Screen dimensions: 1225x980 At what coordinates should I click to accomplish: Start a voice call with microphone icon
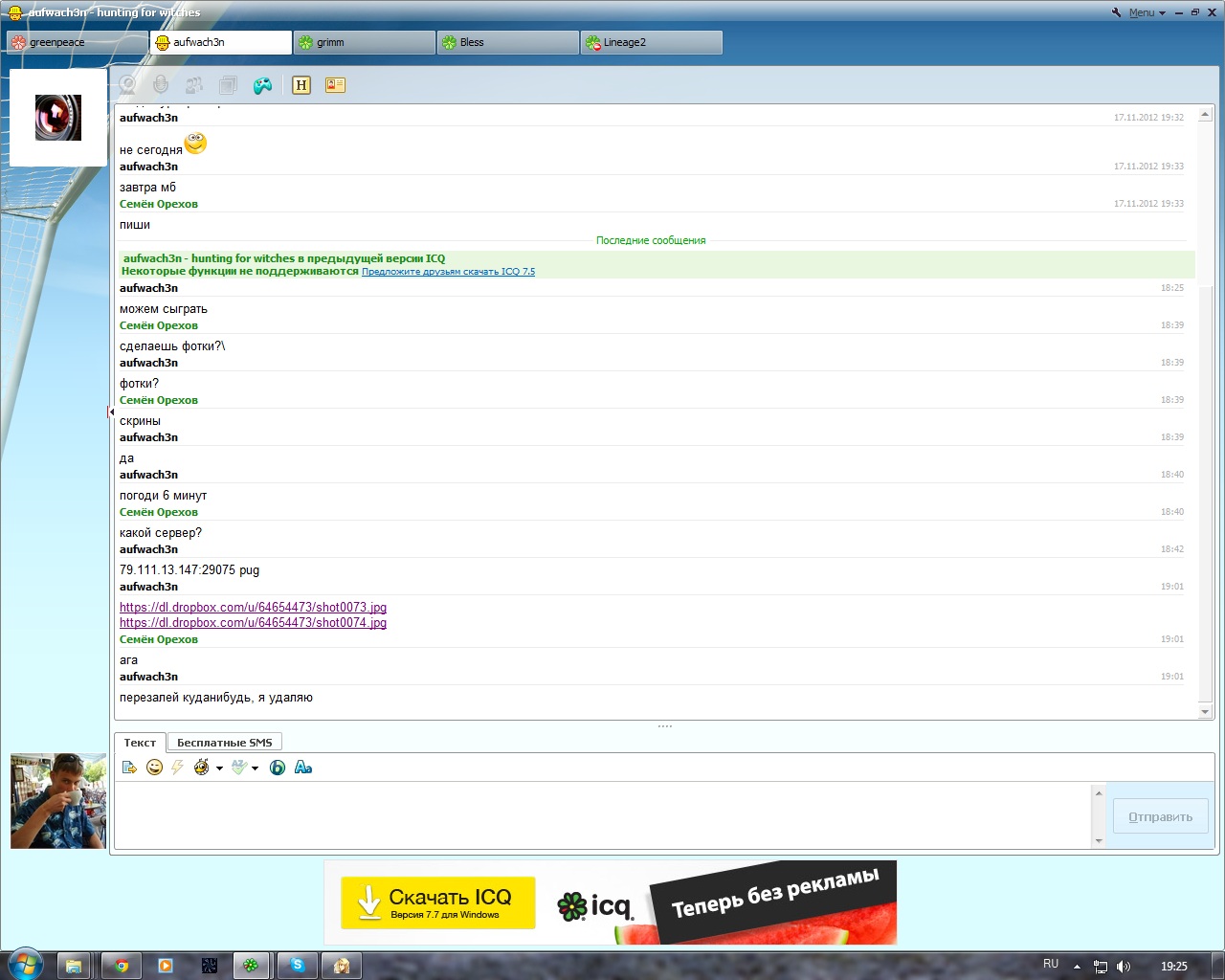(161, 85)
